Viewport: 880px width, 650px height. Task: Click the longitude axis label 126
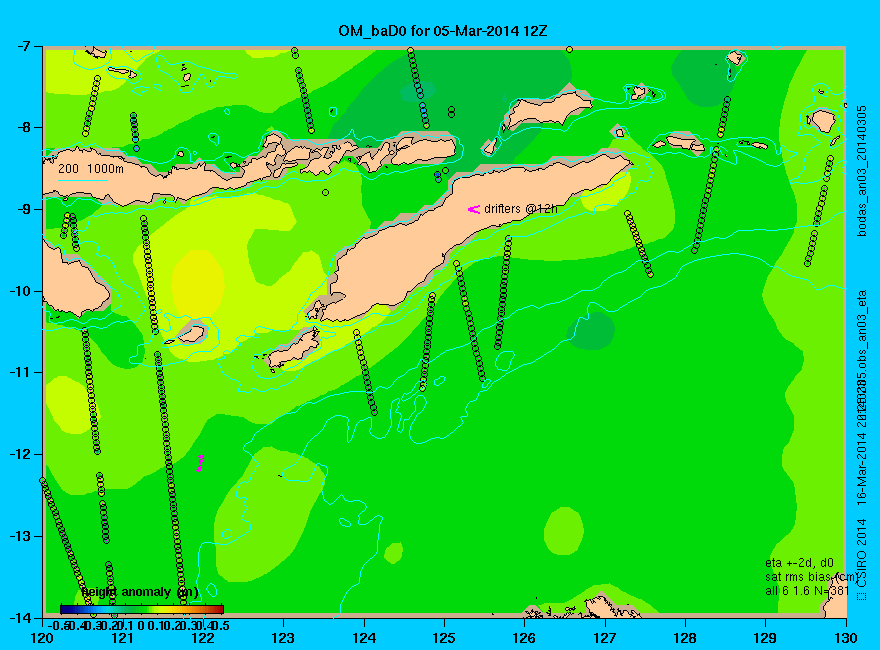click(x=525, y=638)
